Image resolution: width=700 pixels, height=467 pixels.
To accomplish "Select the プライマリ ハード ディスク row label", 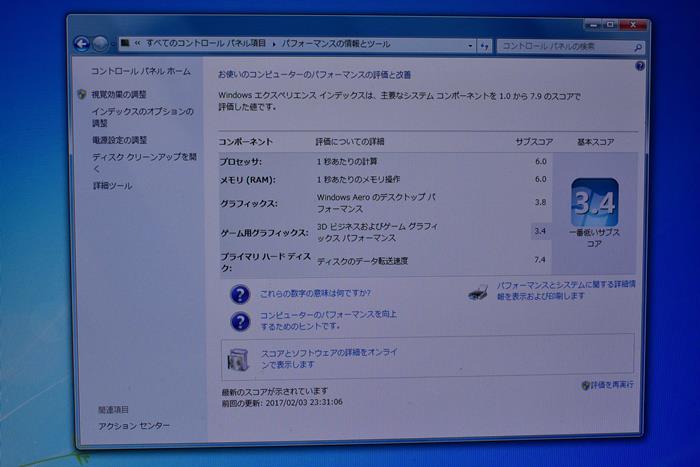I will pyautogui.click(x=266, y=262).
